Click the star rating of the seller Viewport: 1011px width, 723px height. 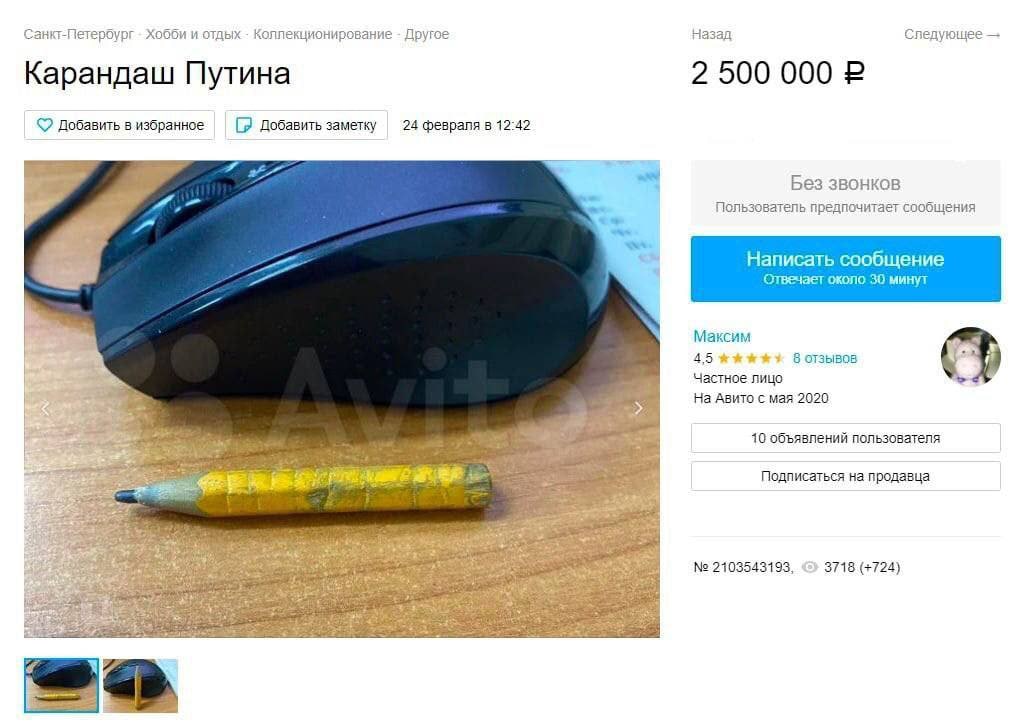tap(751, 358)
